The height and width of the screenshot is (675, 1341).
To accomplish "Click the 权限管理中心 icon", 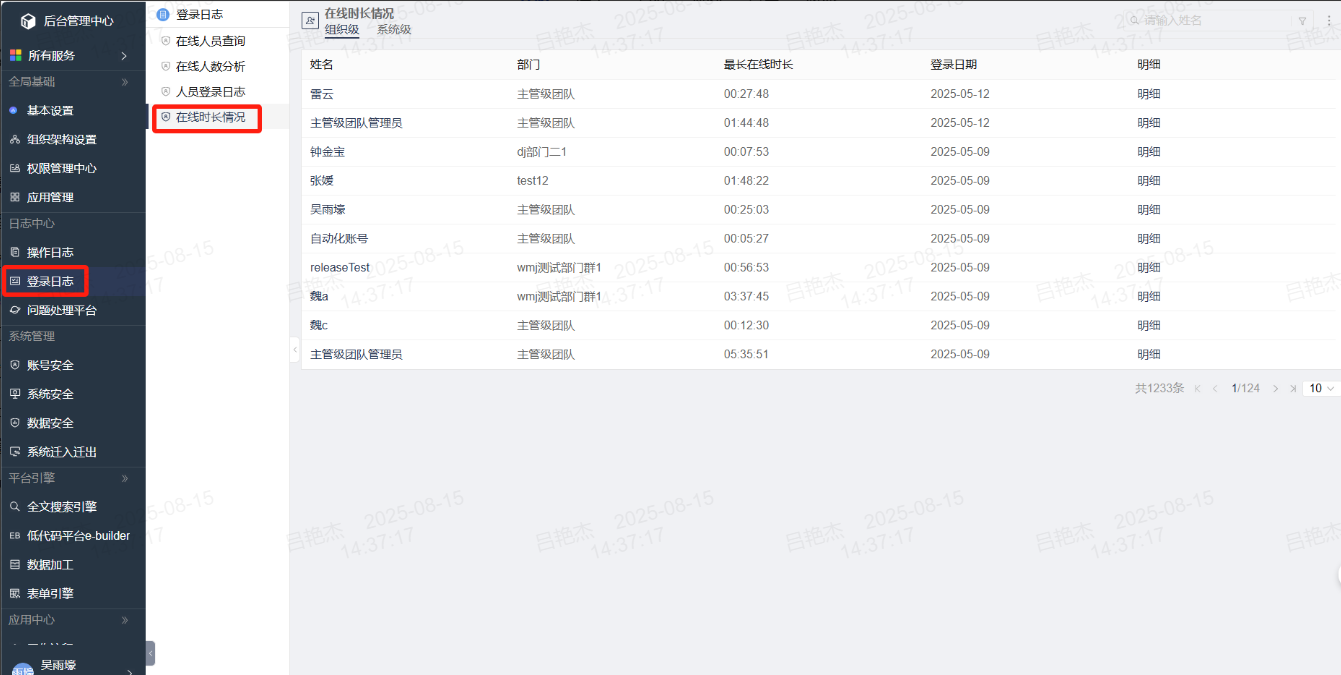I will click(x=14, y=169).
